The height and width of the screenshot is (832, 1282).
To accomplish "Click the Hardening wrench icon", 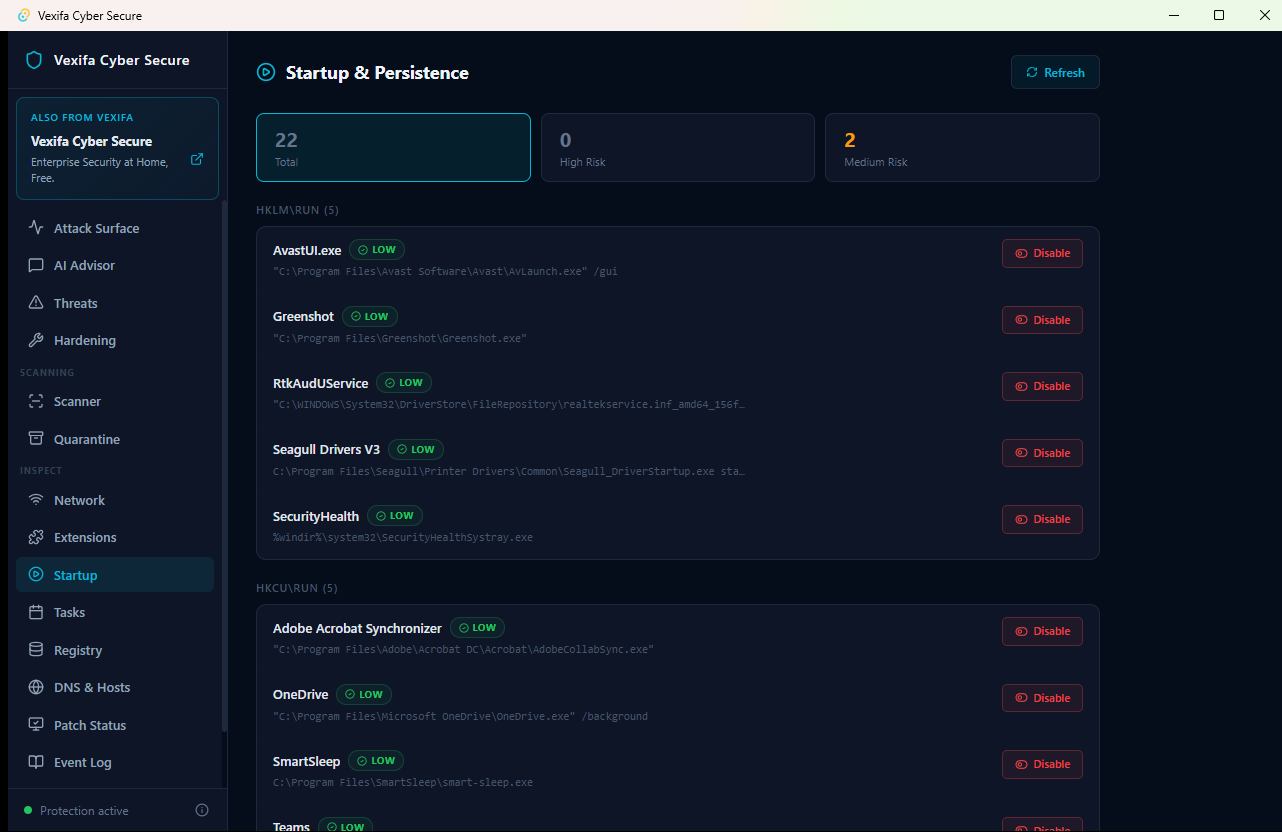I will tap(36, 340).
